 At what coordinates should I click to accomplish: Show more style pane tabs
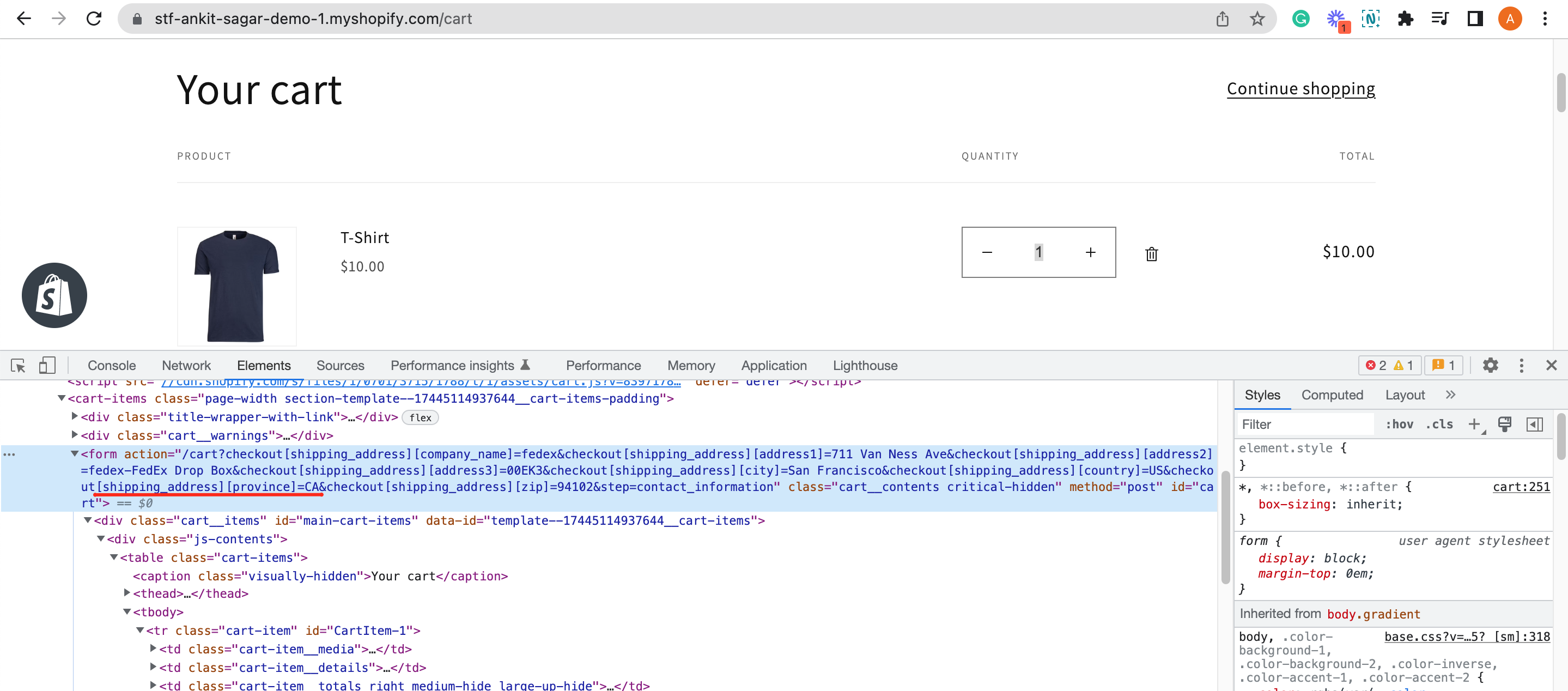click(1450, 395)
